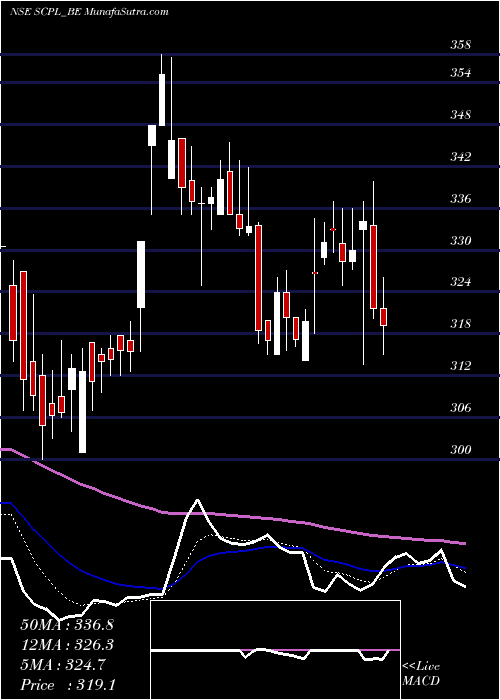Click the <<Live MACD label
Image resolution: width=500 pixels, height=700 pixels.
421,674
